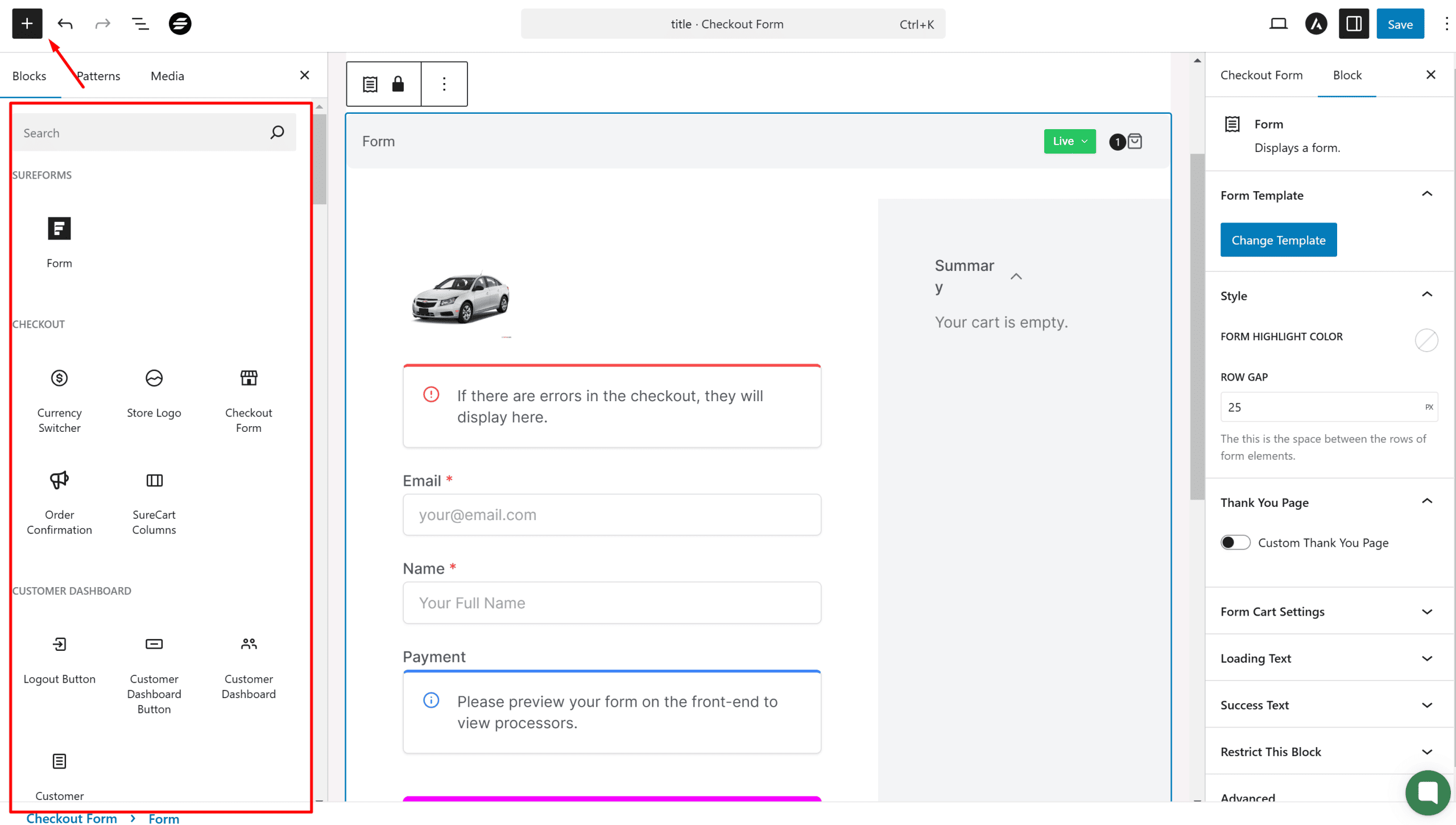
Task: Click the block inserter plus icon
Action: tap(27, 24)
